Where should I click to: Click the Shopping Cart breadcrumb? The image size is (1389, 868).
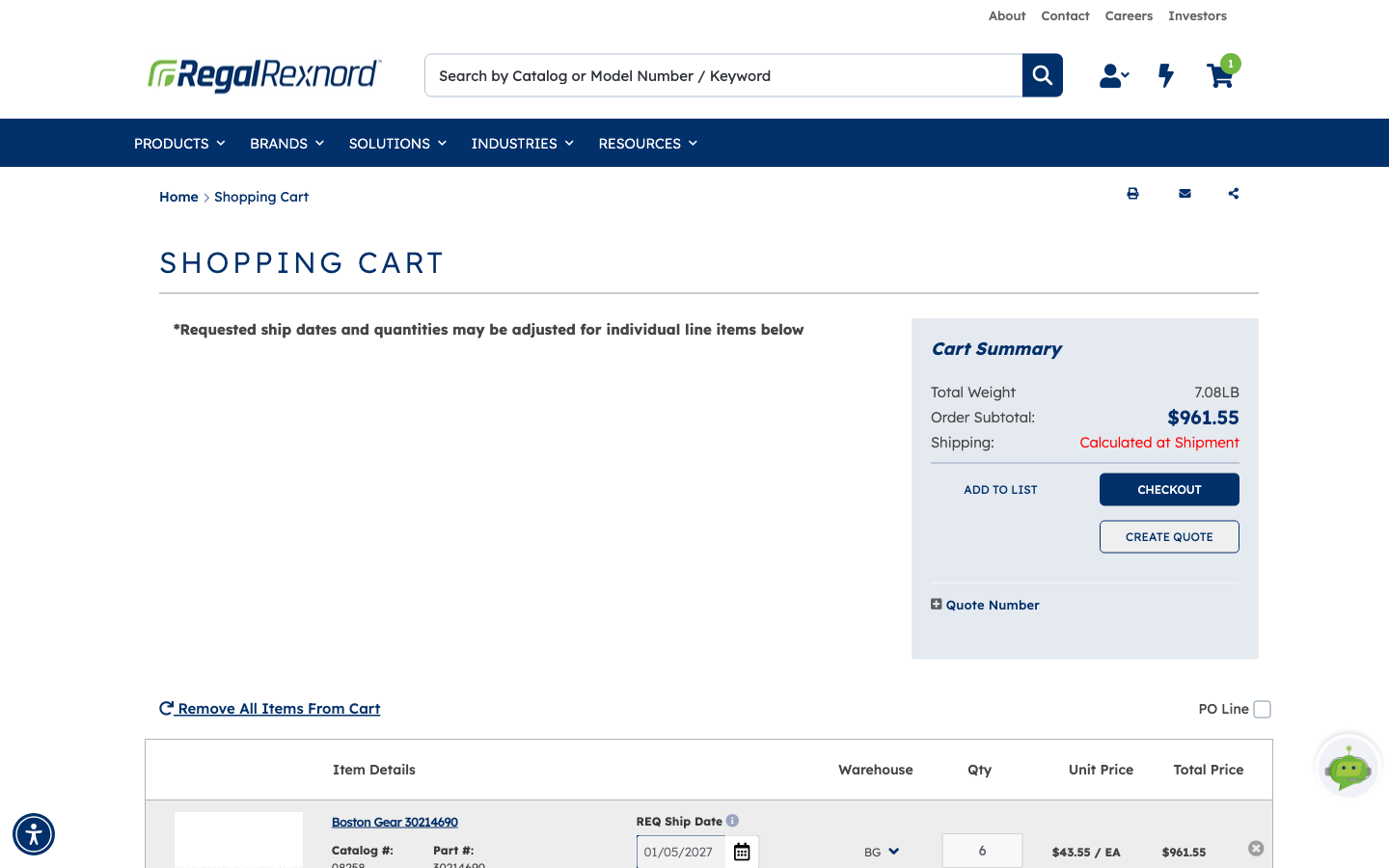click(x=261, y=197)
